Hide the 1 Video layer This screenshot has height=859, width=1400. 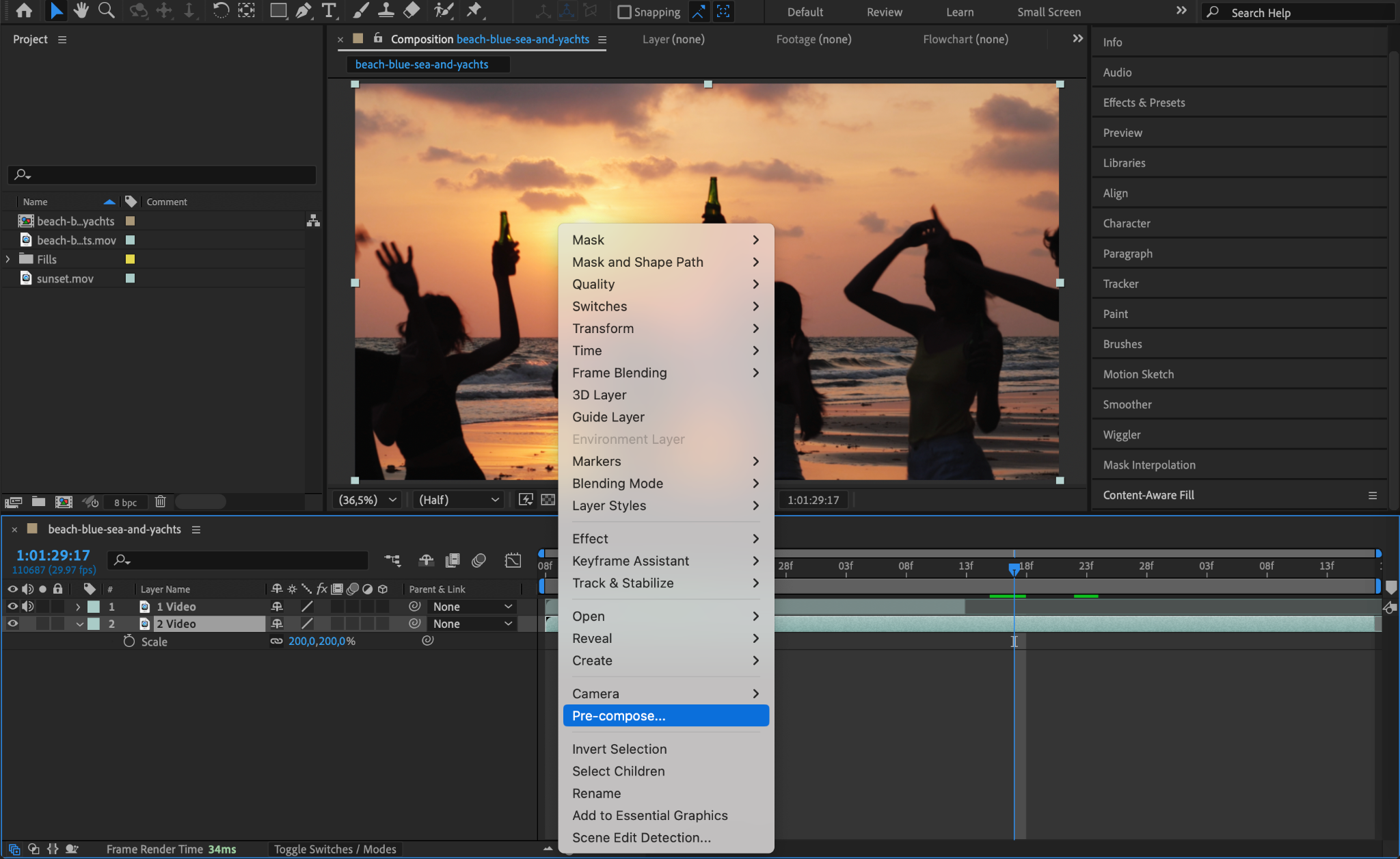[12, 606]
